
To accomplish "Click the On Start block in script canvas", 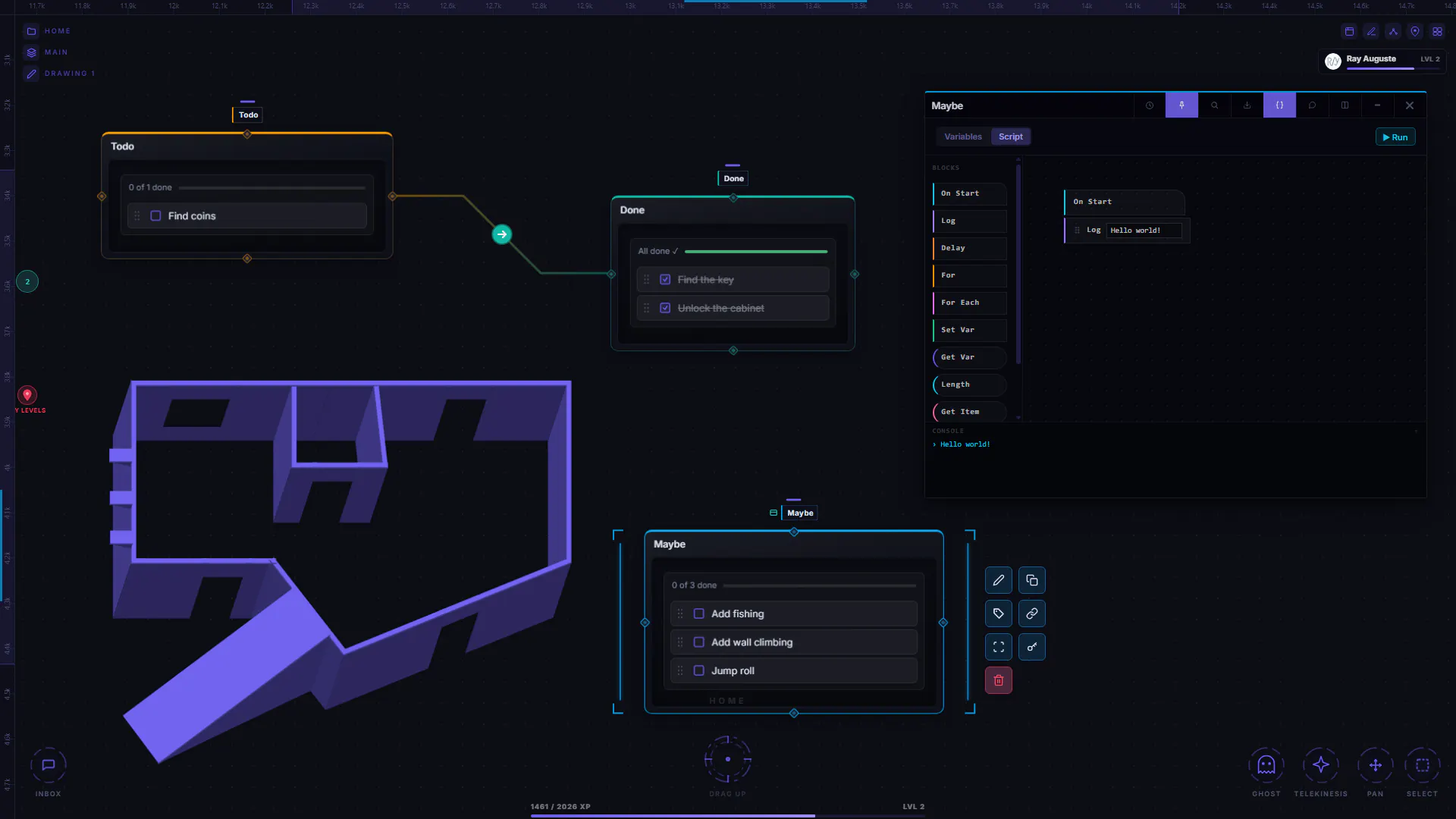I will pos(1125,202).
